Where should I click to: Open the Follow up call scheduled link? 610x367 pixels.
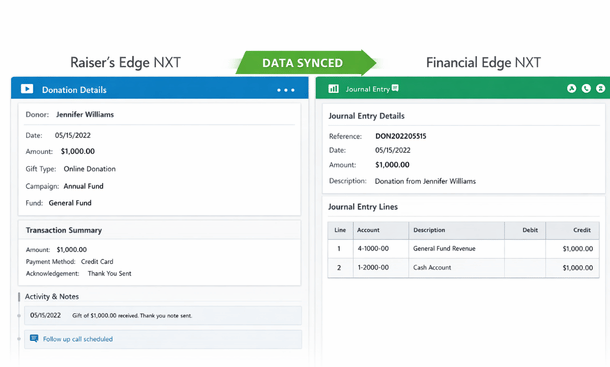78,339
